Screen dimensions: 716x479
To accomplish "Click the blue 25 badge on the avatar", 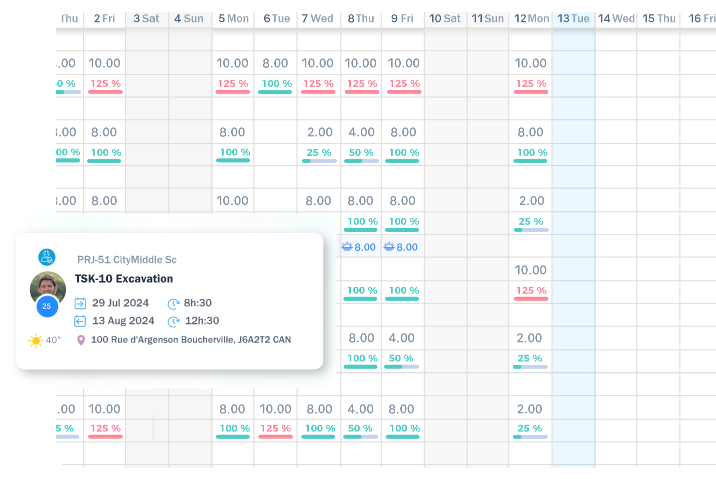I will (46, 306).
